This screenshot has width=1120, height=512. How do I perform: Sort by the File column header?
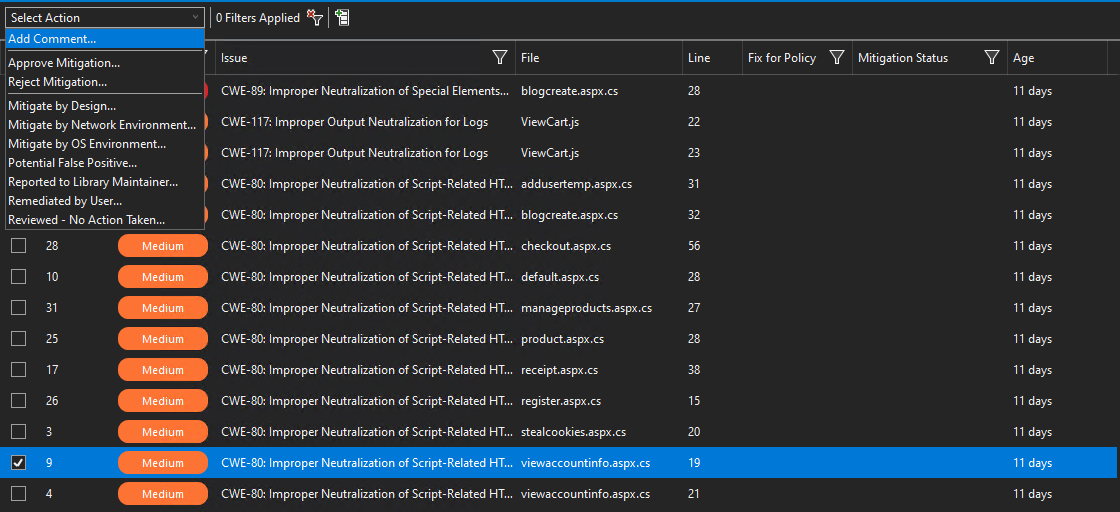point(529,58)
